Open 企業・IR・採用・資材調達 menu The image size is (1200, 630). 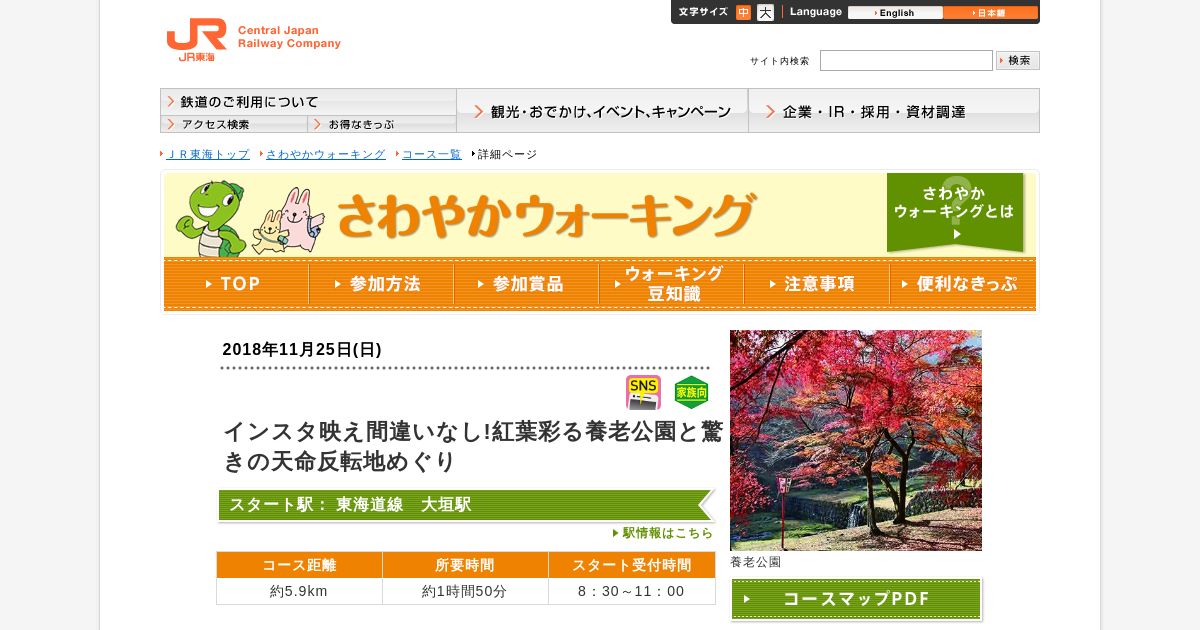[x=894, y=110]
